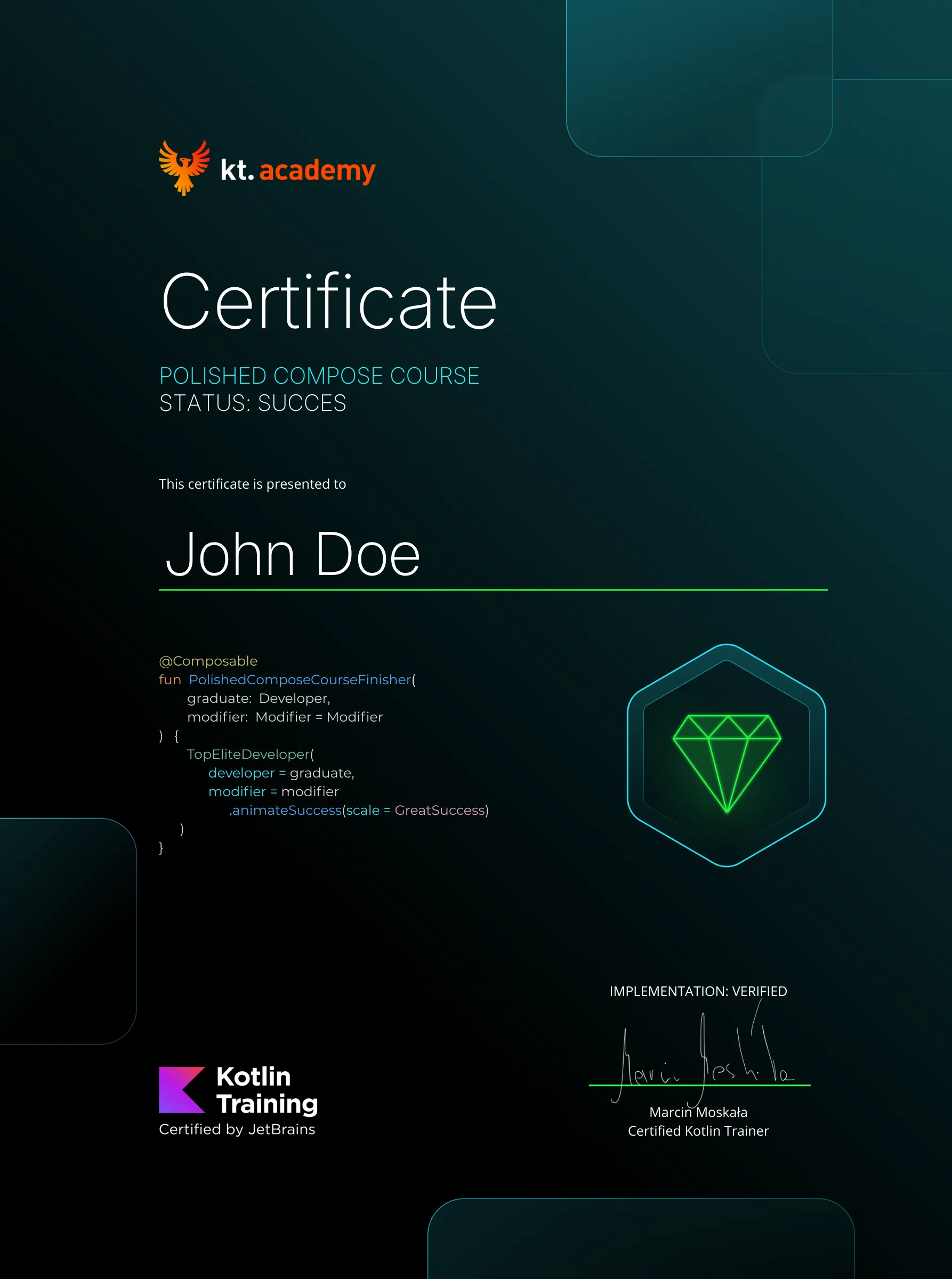The image size is (952, 1279).
Task: Click the large Certificate heading
Action: [x=329, y=301]
